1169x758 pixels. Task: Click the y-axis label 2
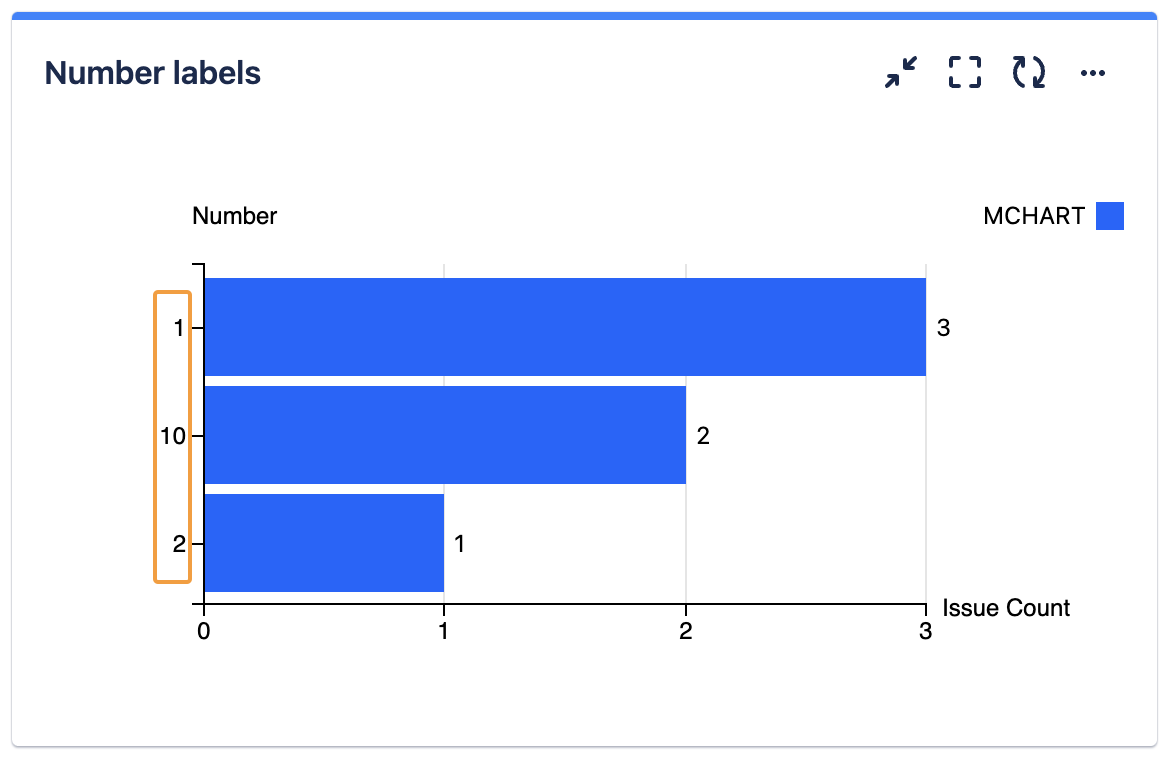click(x=179, y=544)
